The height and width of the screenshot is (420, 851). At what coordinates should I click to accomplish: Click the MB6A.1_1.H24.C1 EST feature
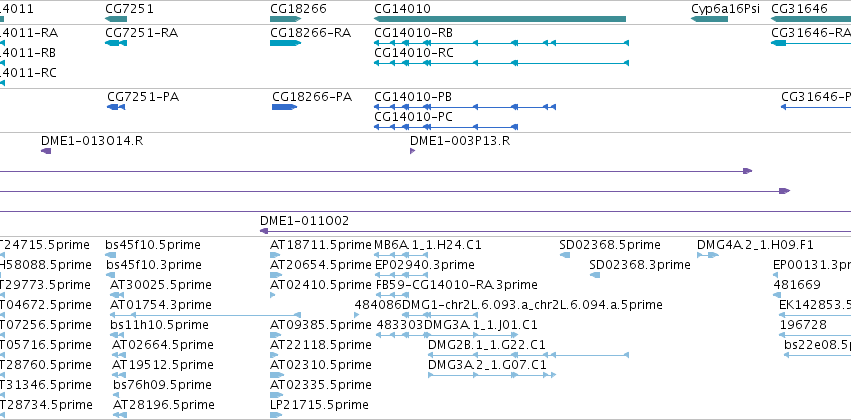[x=402, y=255]
